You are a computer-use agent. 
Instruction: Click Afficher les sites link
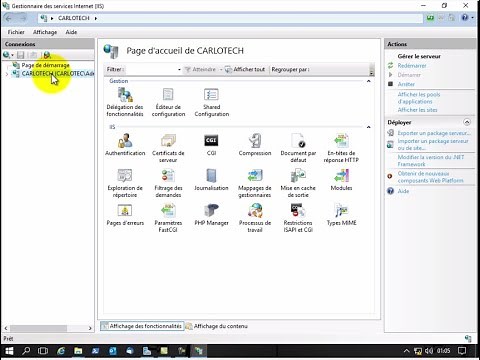417,110
